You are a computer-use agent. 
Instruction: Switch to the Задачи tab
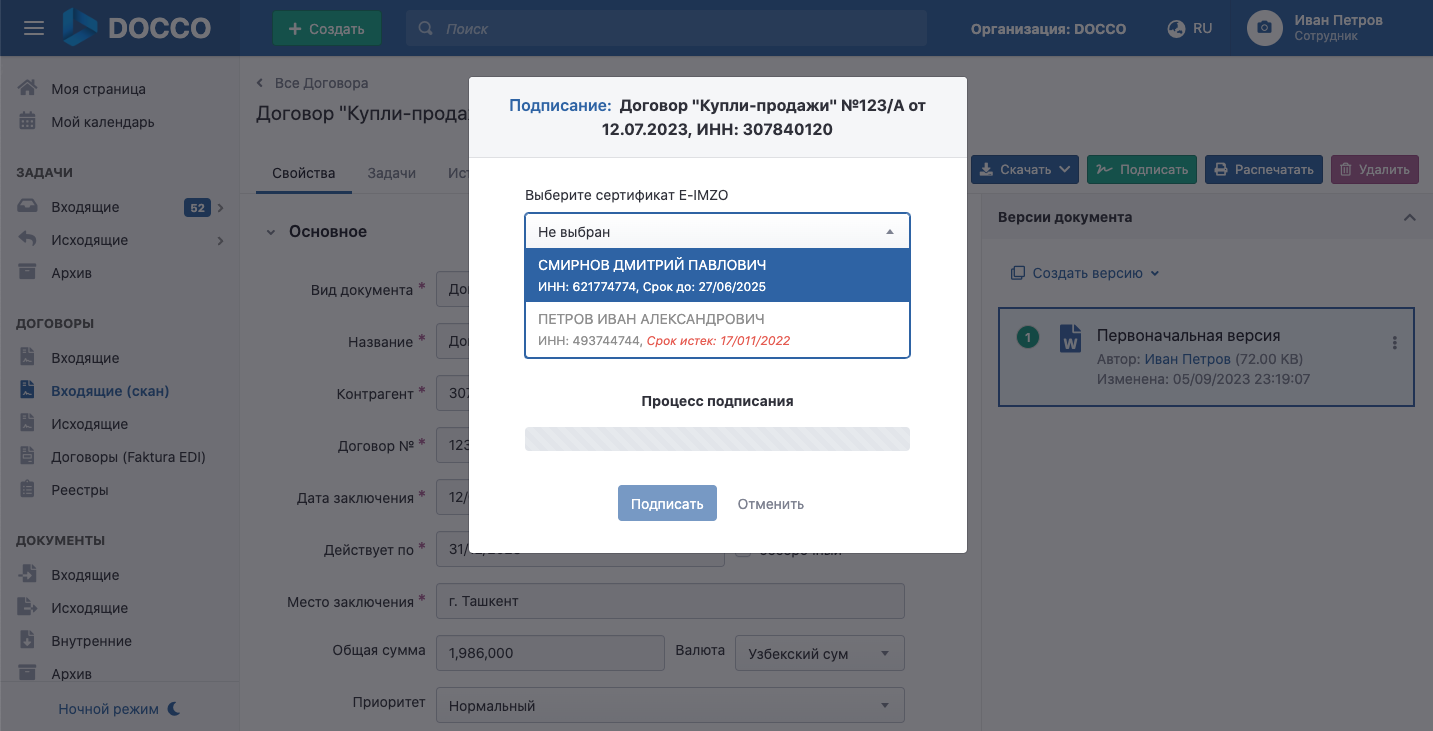[x=391, y=173]
